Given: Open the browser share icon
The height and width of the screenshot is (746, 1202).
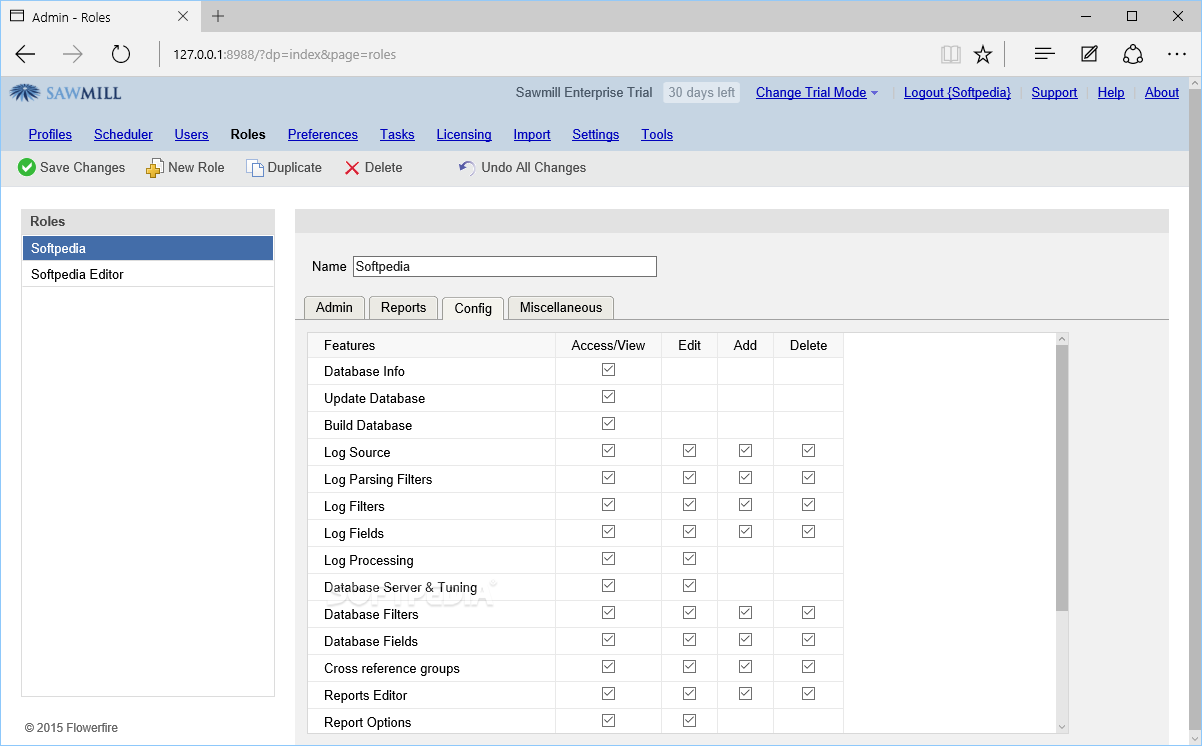Looking at the screenshot, I should coord(1133,54).
